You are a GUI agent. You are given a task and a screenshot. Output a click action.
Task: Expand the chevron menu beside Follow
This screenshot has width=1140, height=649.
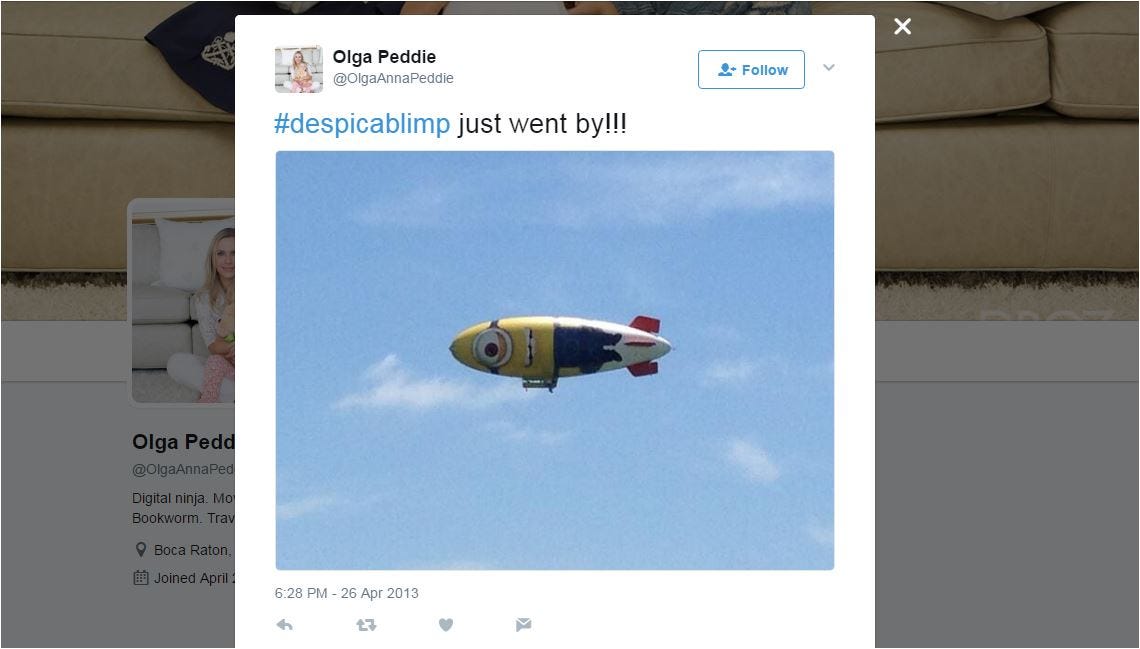click(829, 68)
